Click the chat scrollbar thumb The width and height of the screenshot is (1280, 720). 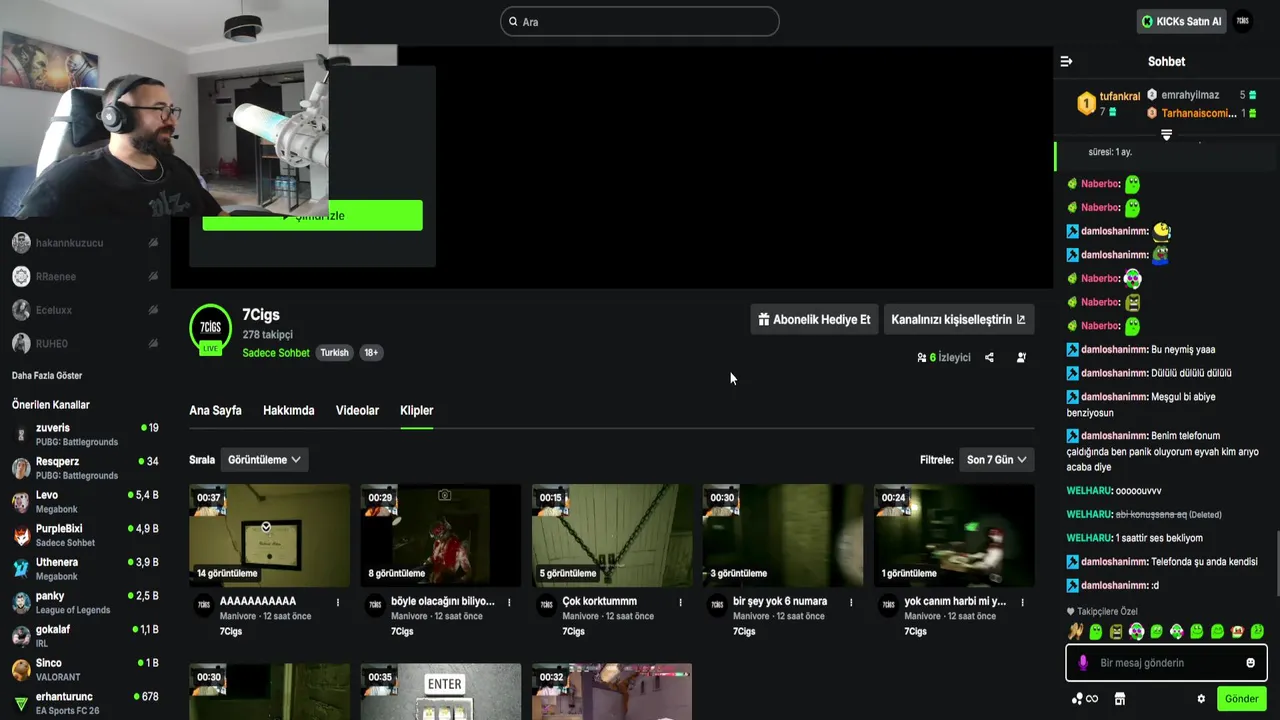point(1276,565)
